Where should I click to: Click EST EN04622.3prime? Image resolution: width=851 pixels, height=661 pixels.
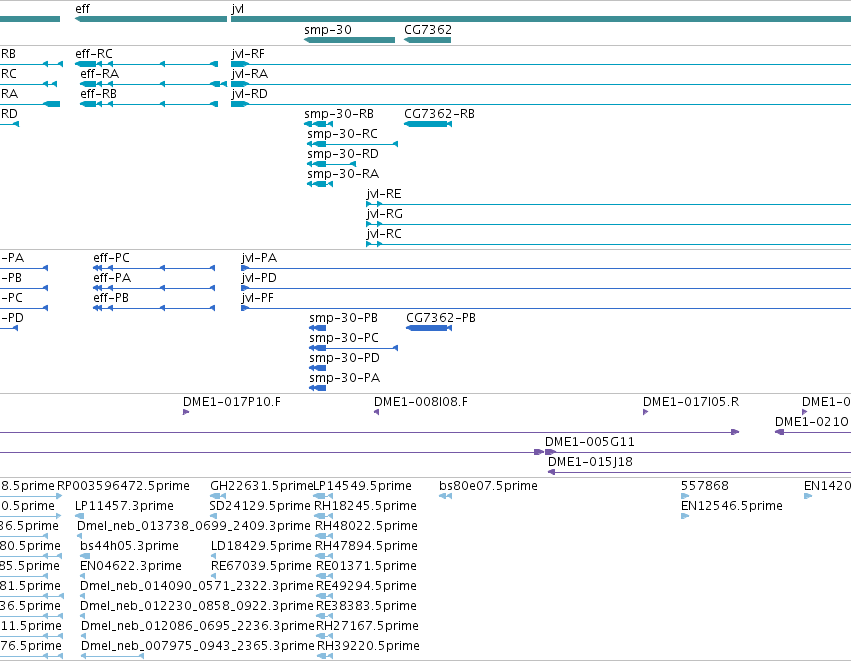click(x=82, y=576)
